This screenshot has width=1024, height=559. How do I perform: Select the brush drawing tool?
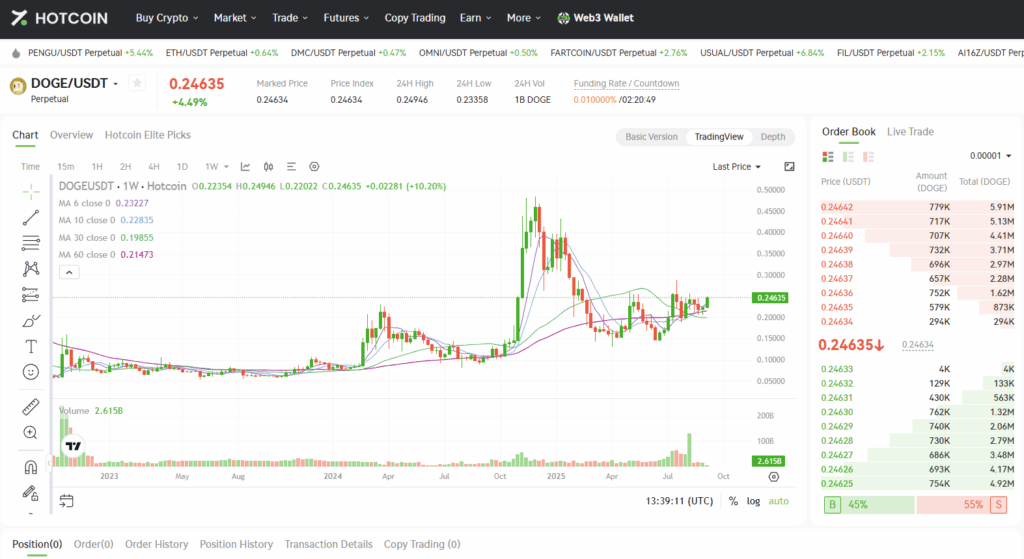click(x=31, y=321)
